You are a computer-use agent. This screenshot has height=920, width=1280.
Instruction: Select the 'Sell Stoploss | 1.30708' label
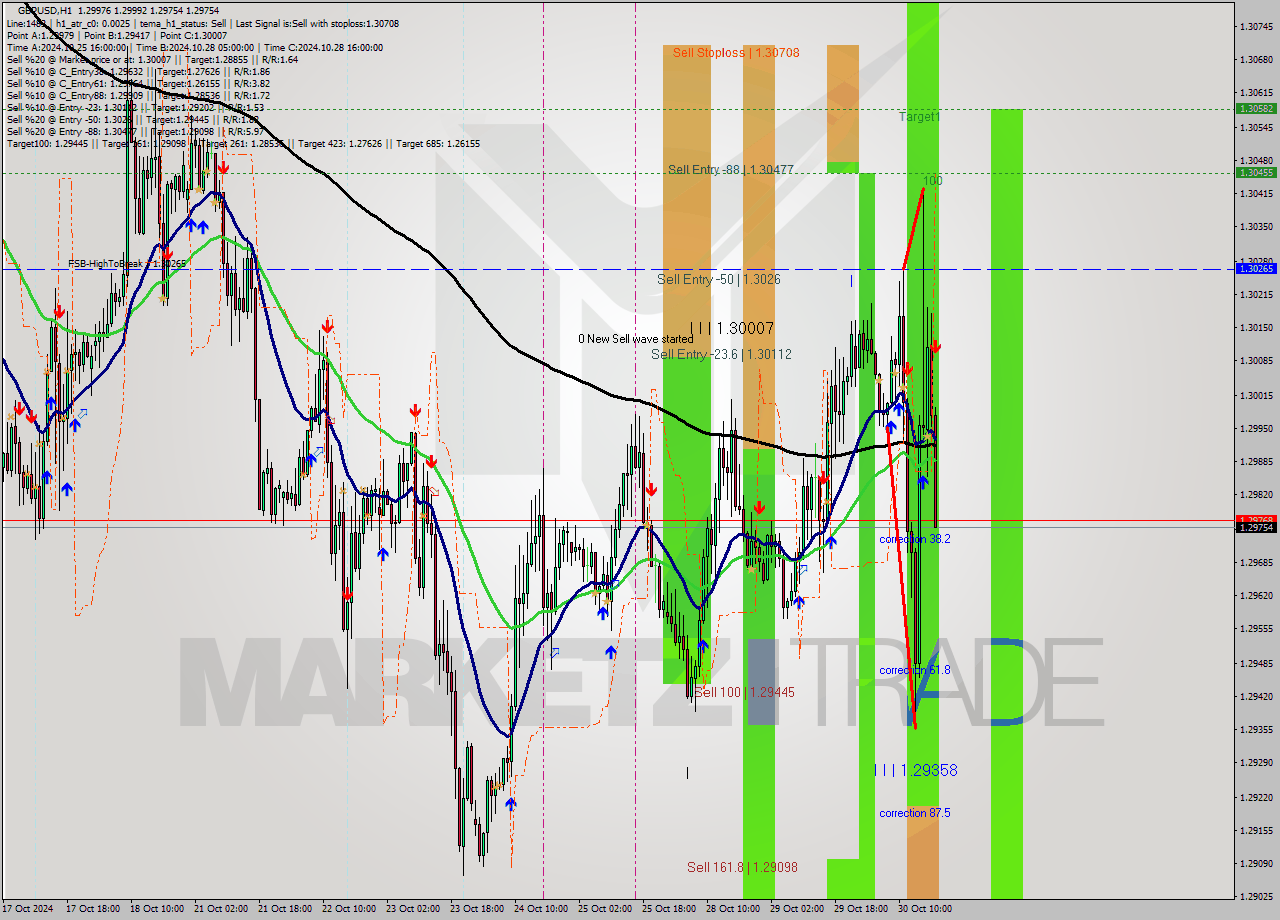(736, 52)
